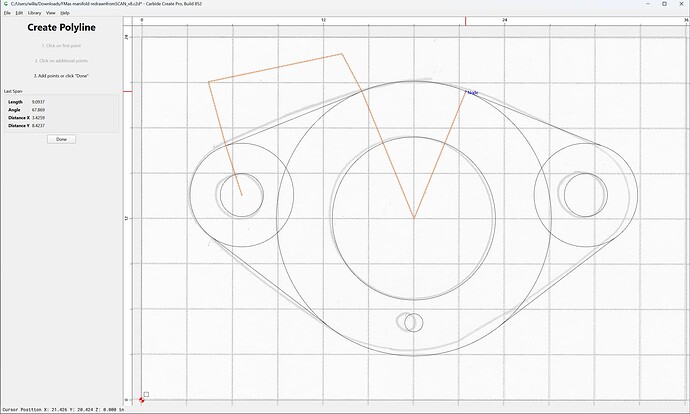Viewport: 690px width, 414px height.
Task: Maximize the Carbide Create window
Action: click(664, 4)
